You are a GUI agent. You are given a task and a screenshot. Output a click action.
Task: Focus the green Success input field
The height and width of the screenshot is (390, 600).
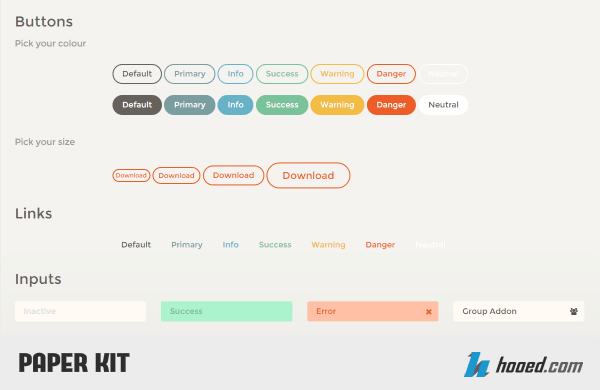click(227, 311)
